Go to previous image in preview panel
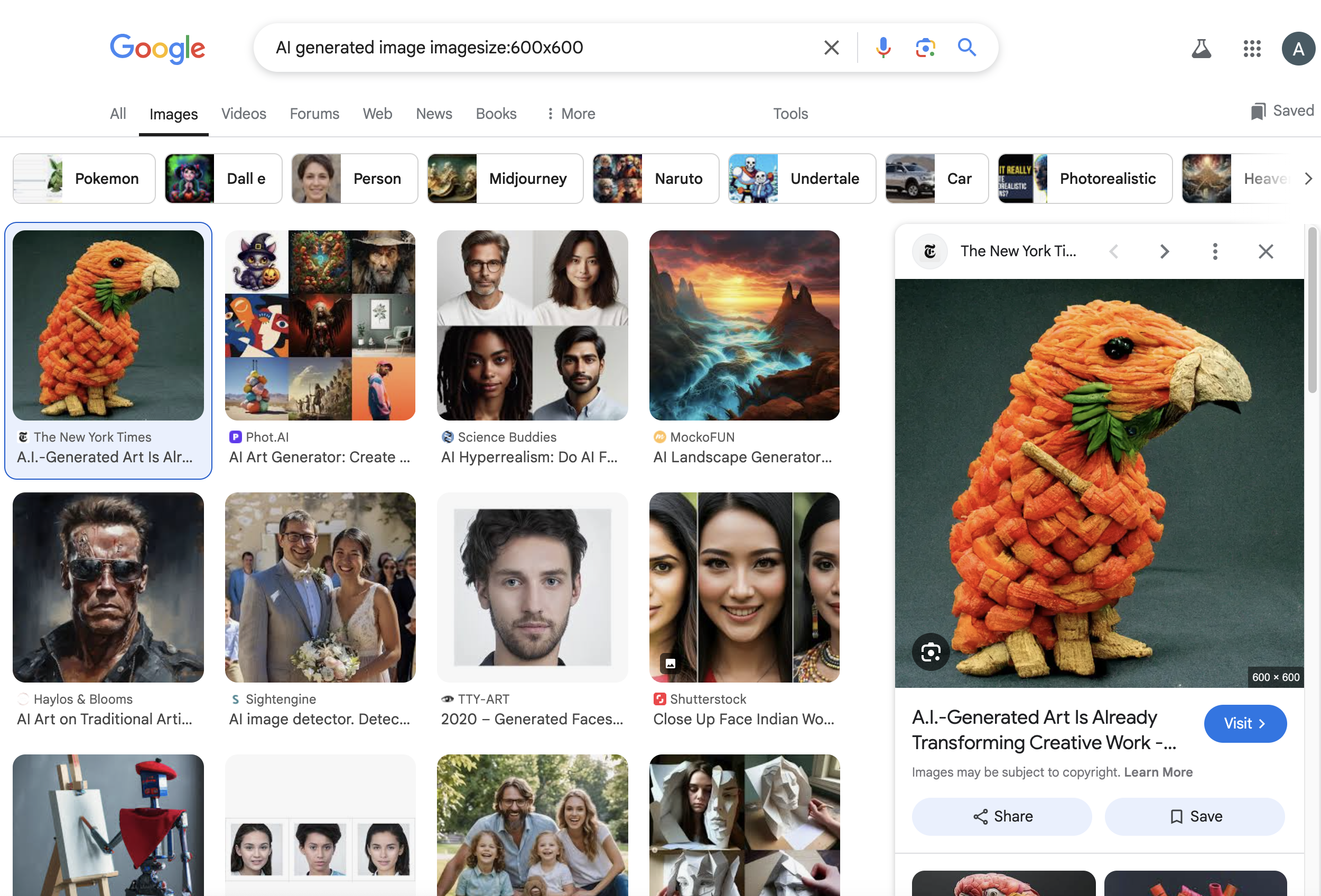 [1113, 251]
